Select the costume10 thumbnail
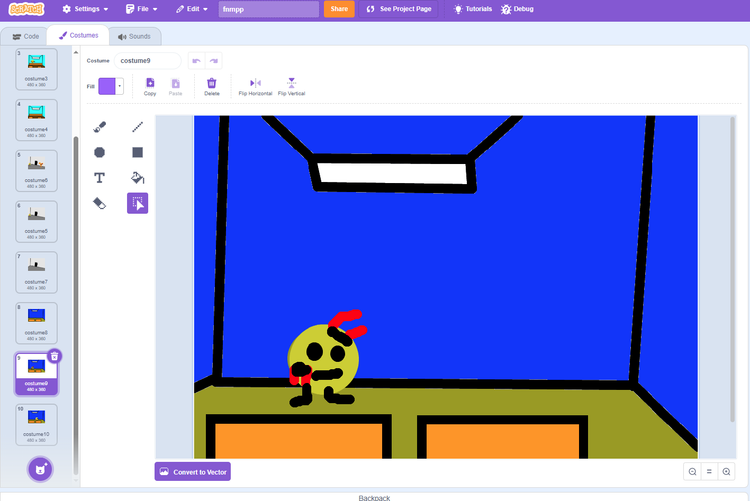750x501 pixels. pos(36,424)
